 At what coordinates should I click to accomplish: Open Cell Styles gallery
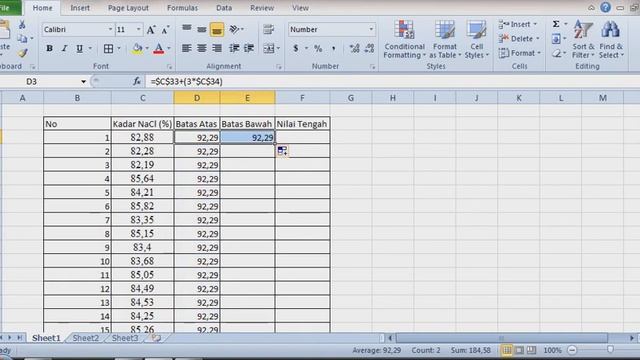(476, 40)
